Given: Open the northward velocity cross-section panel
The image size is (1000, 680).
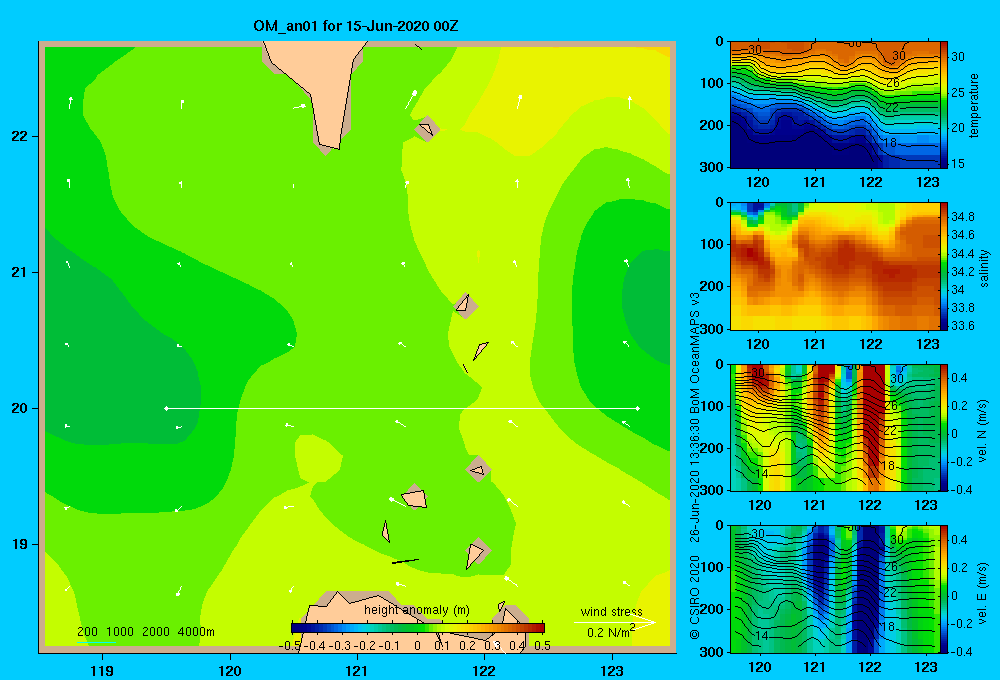Looking at the screenshot, I should click(x=835, y=427).
